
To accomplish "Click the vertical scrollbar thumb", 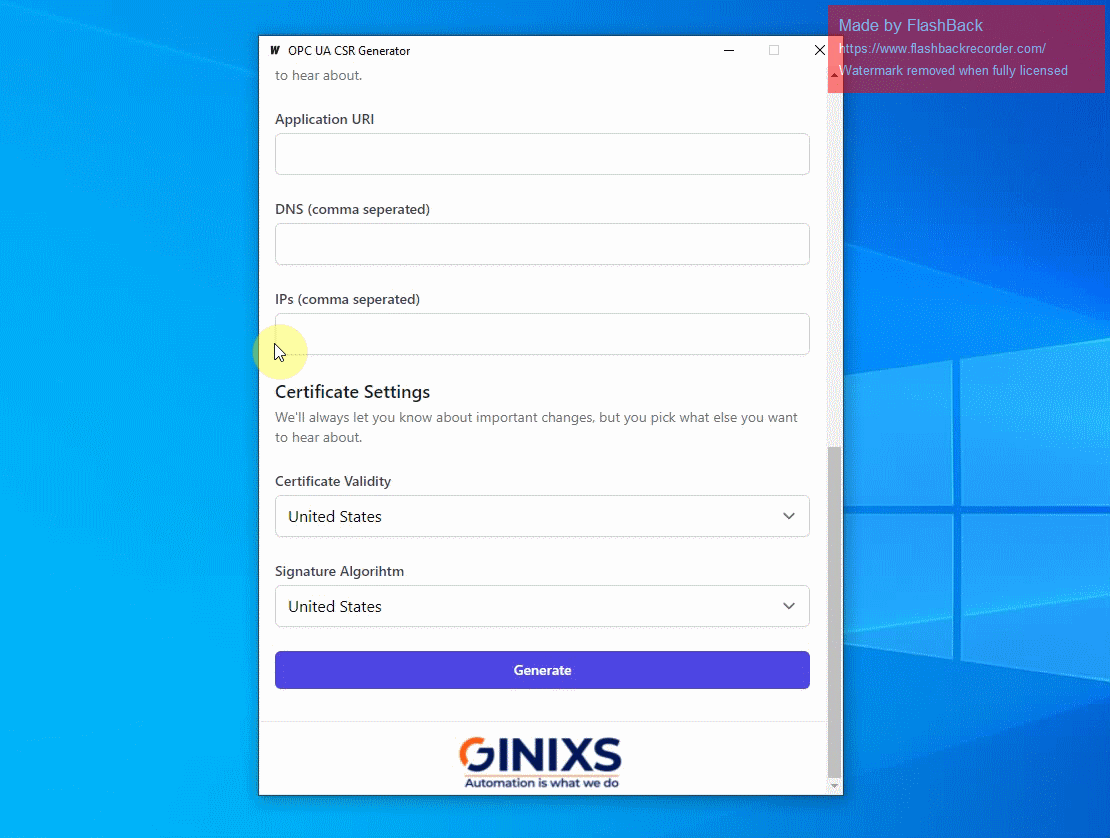I will click(835, 612).
